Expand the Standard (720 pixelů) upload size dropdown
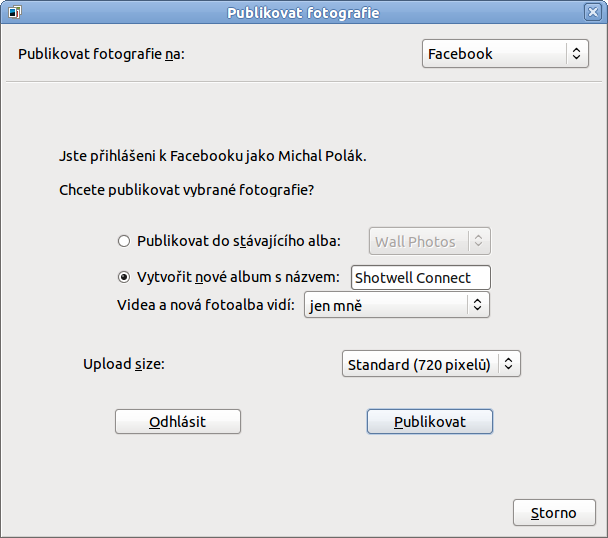The height and width of the screenshot is (538, 608). [431, 364]
